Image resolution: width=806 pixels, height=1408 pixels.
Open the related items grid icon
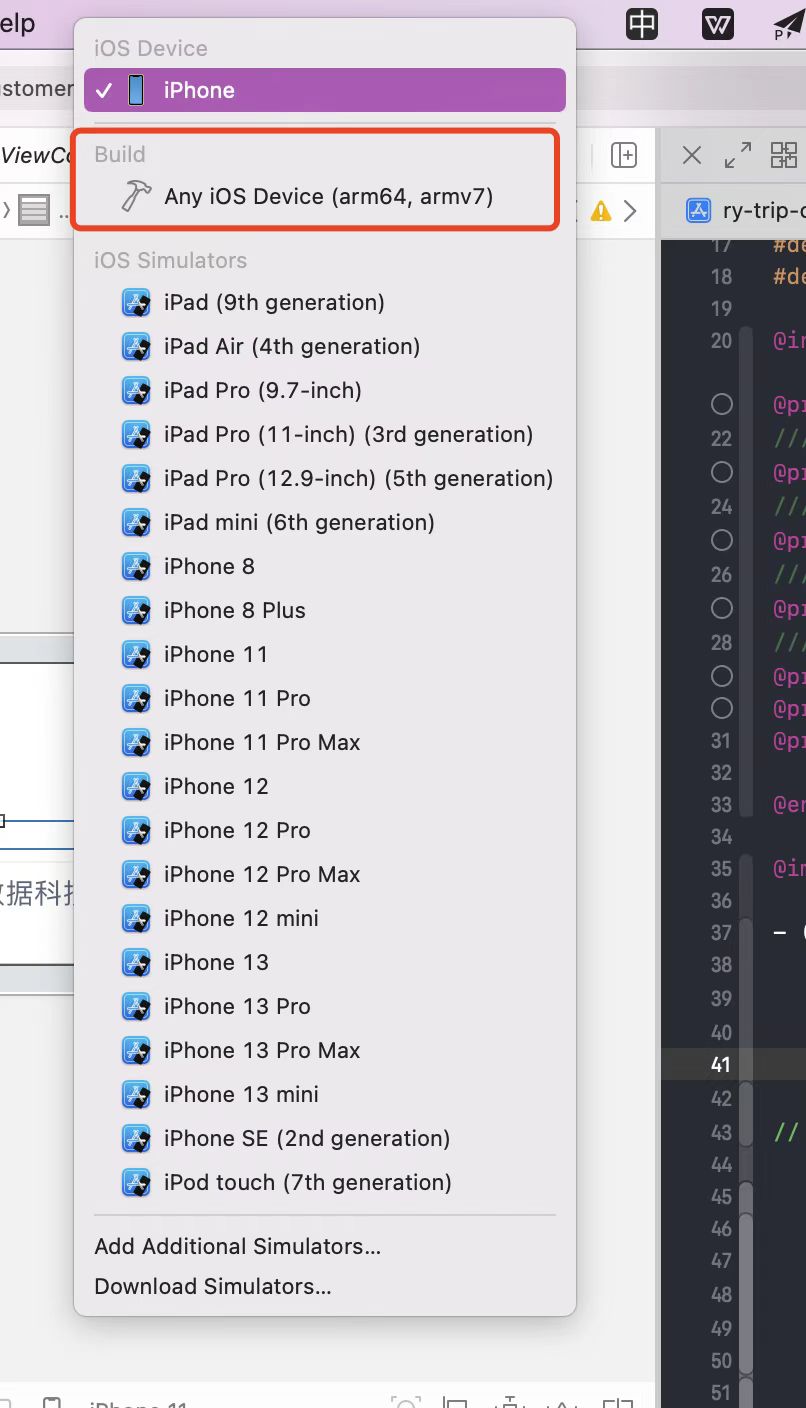click(x=784, y=155)
